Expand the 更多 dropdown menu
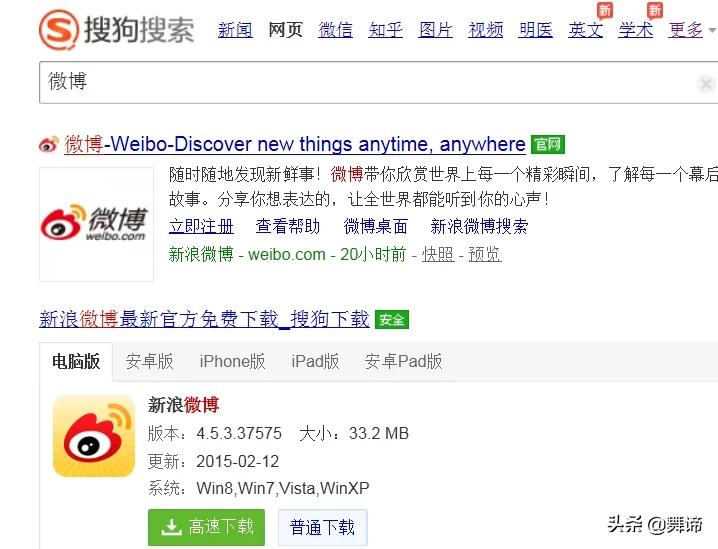 pos(691,30)
